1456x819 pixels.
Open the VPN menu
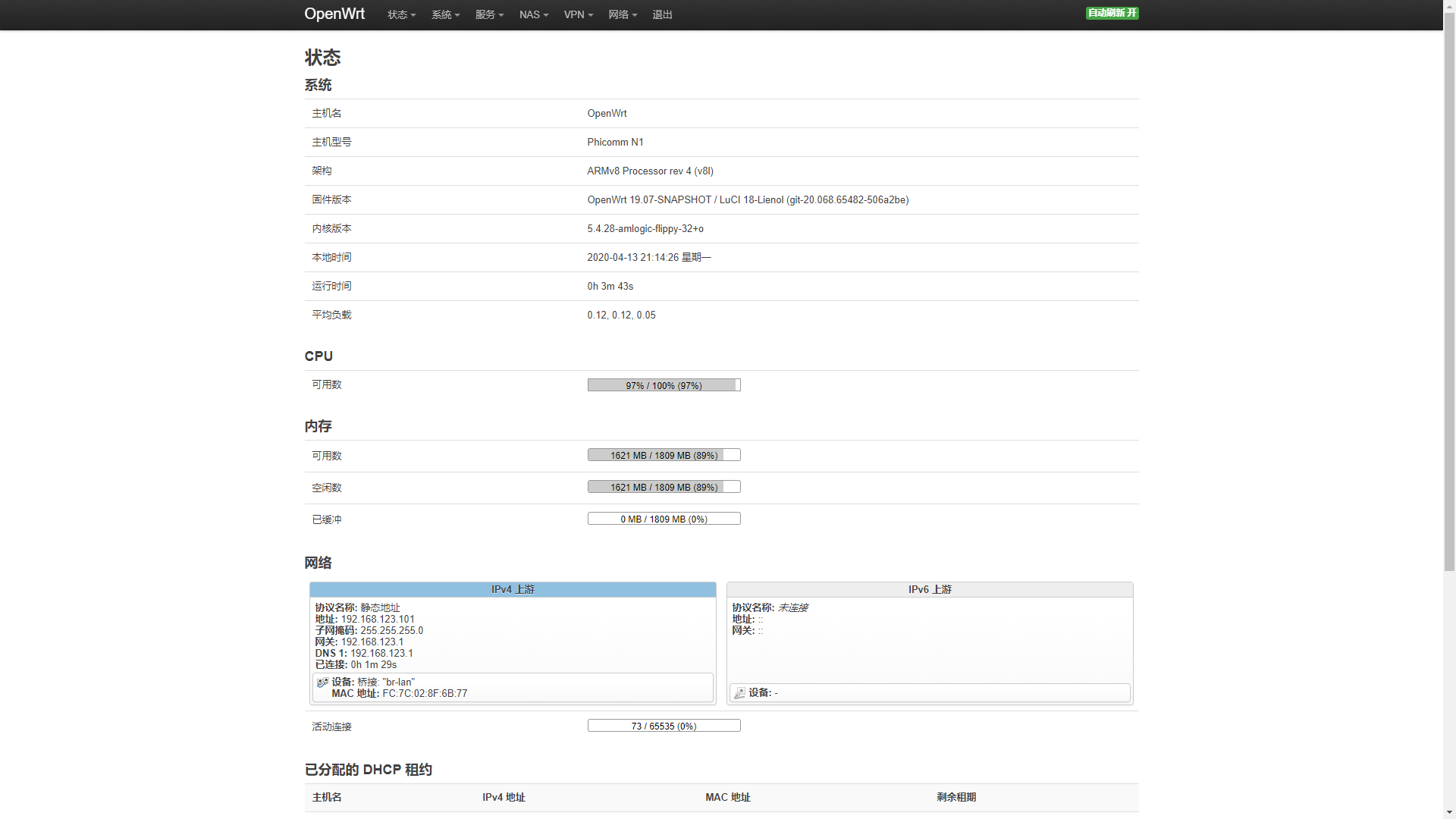pos(578,14)
